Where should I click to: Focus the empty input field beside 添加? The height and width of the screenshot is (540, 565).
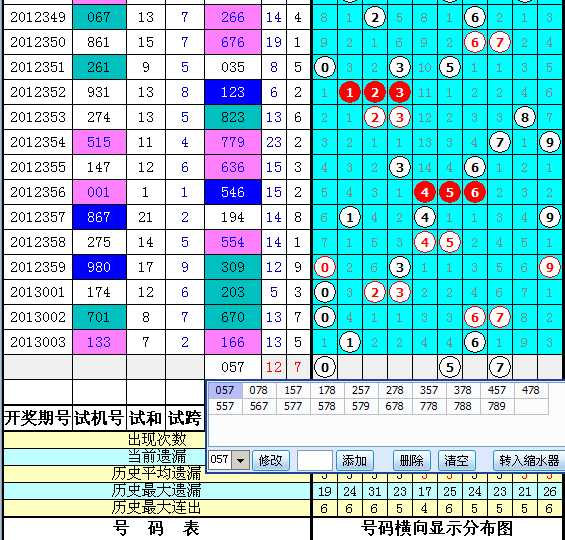(x=315, y=460)
